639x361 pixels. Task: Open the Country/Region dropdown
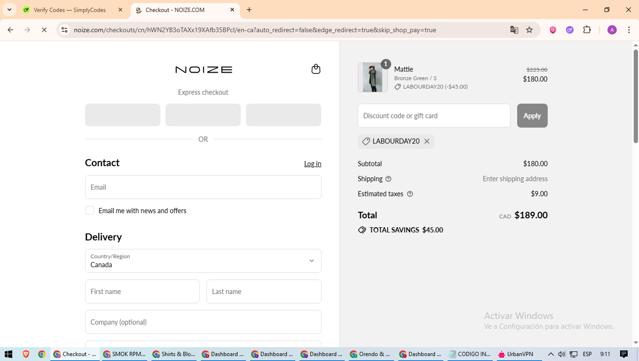(x=203, y=261)
